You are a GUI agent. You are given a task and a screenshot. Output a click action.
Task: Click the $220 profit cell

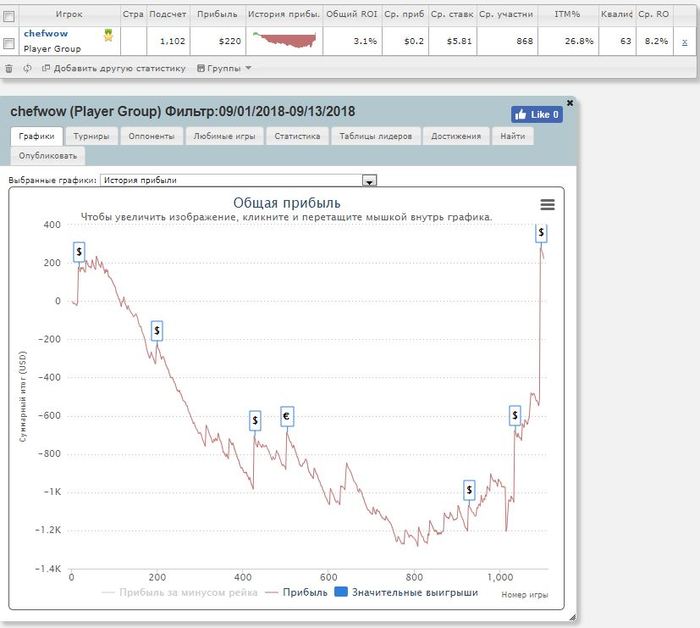(217, 41)
